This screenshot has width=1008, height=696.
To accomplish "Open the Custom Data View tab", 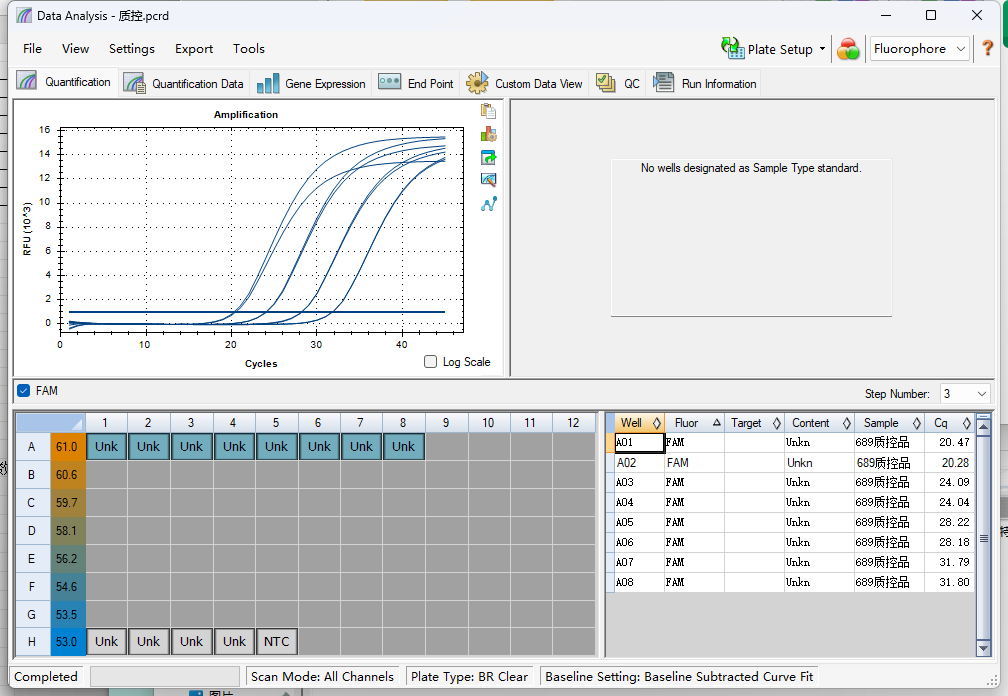I will tap(524, 84).
